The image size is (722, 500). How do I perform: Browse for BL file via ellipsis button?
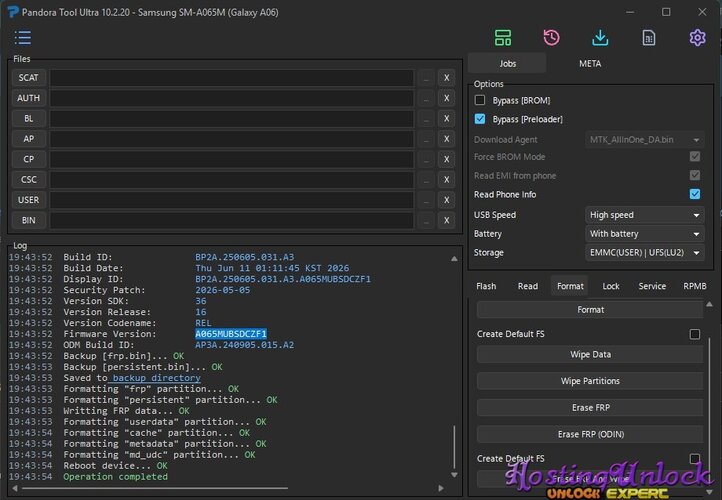426,118
